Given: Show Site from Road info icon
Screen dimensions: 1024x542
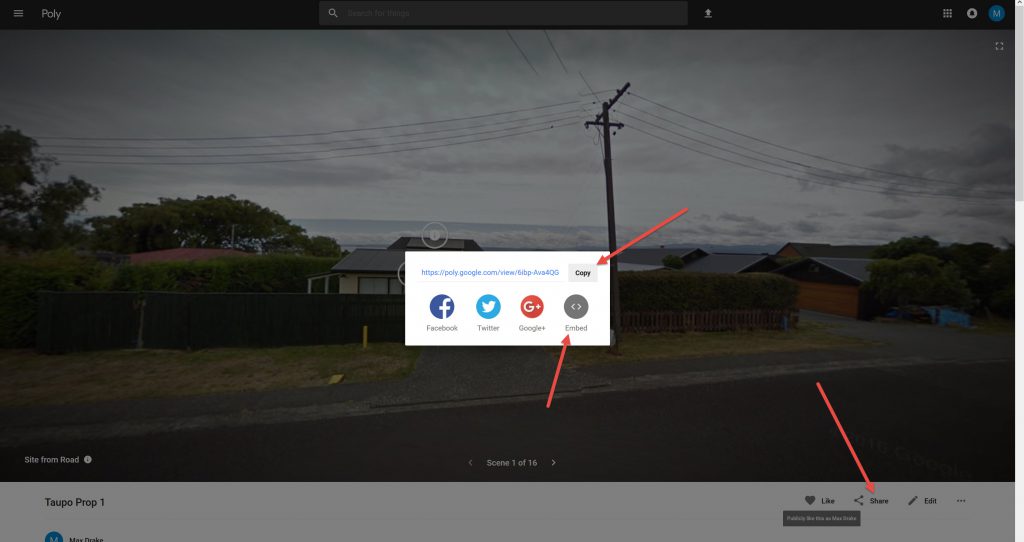Looking at the screenshot, I should pos(88,460).
